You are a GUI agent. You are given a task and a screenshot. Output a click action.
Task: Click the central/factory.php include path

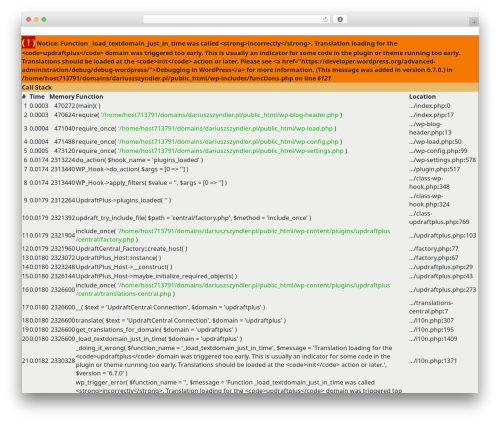click(233, 235)
